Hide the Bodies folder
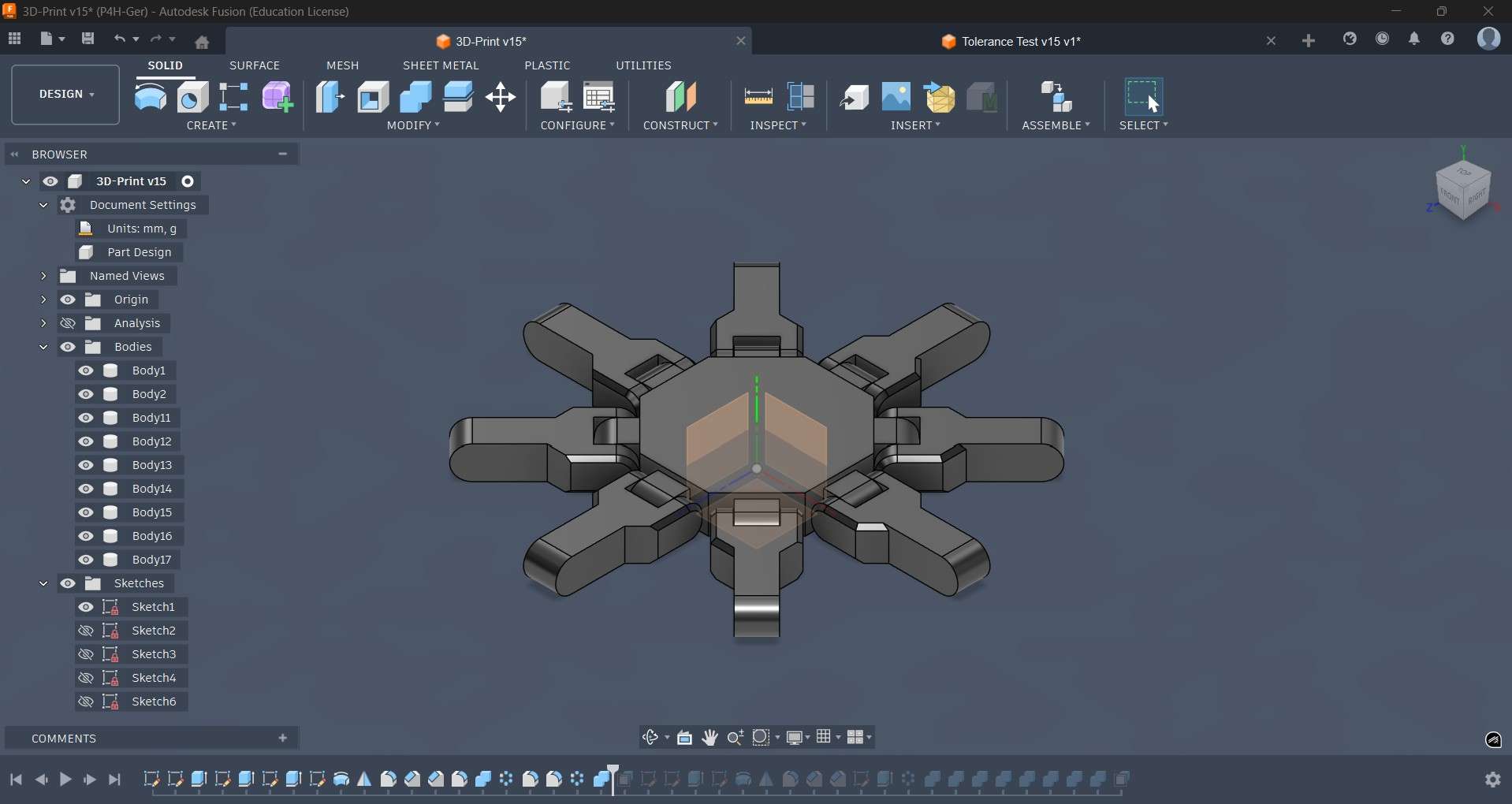This screenshot has width=1512, height=804. 69,347
